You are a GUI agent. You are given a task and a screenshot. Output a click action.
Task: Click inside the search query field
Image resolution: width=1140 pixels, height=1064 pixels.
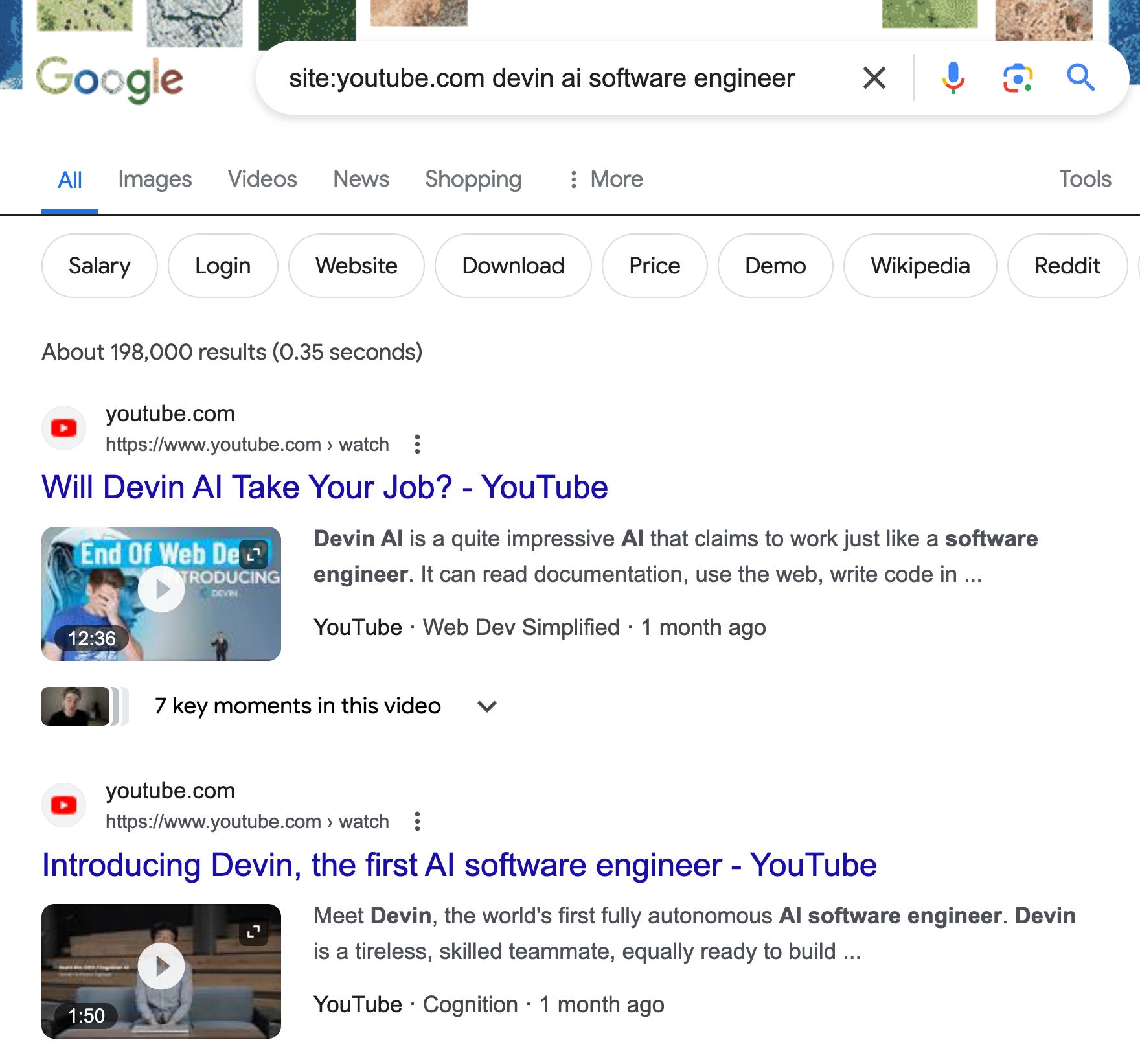click(x=541, y=78)
